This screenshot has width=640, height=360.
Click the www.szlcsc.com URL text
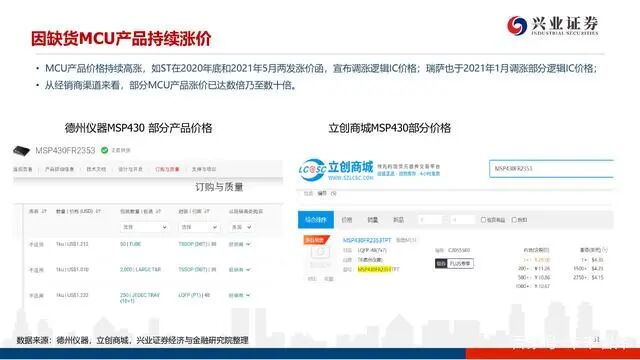click(351, 178)
